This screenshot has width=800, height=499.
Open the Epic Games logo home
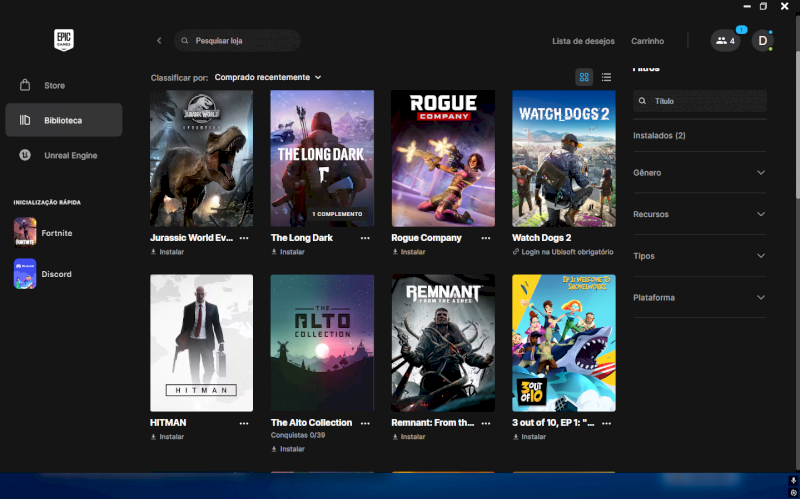[64, 40]
